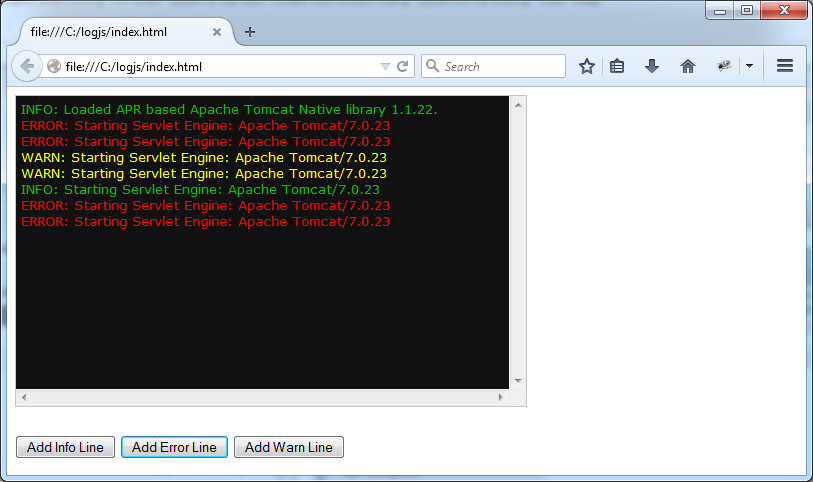Expand the Firebug dropdown arrow
The width and height of the screenshot is (813, 482).
pos(749,66)
